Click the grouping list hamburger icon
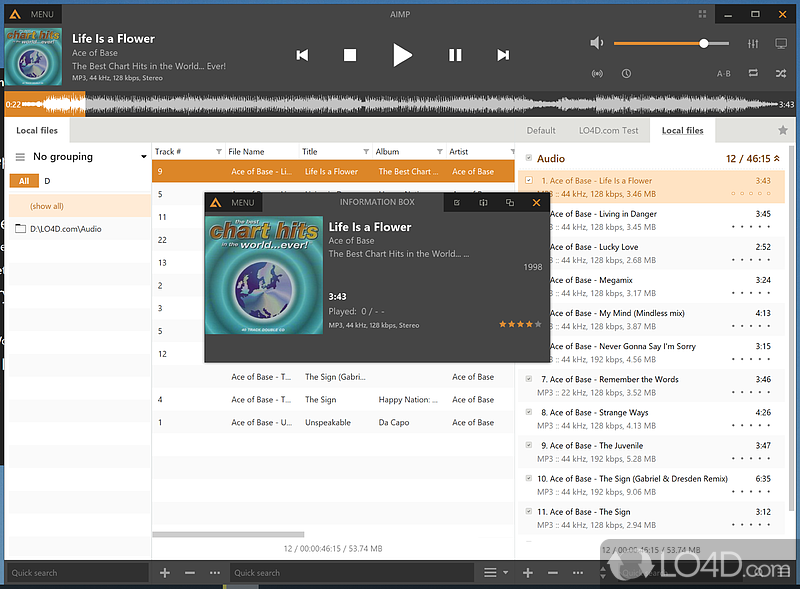 click(20, 157)
